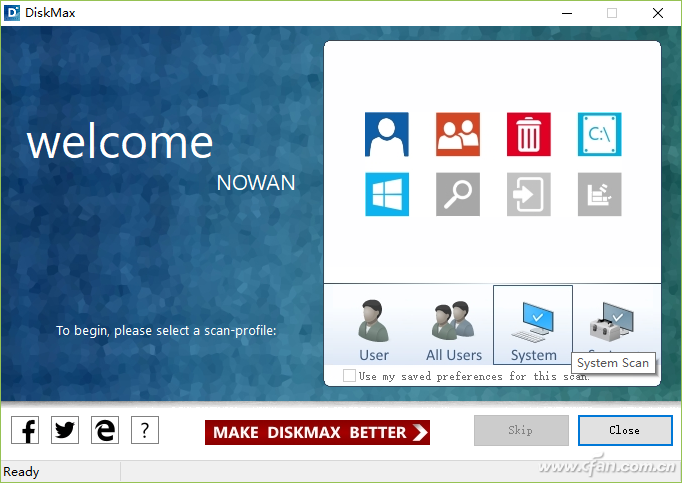Click the gray arrow-into-box tile
The image size is (682, 483).
pyautogui.click(x=529, y=194)
